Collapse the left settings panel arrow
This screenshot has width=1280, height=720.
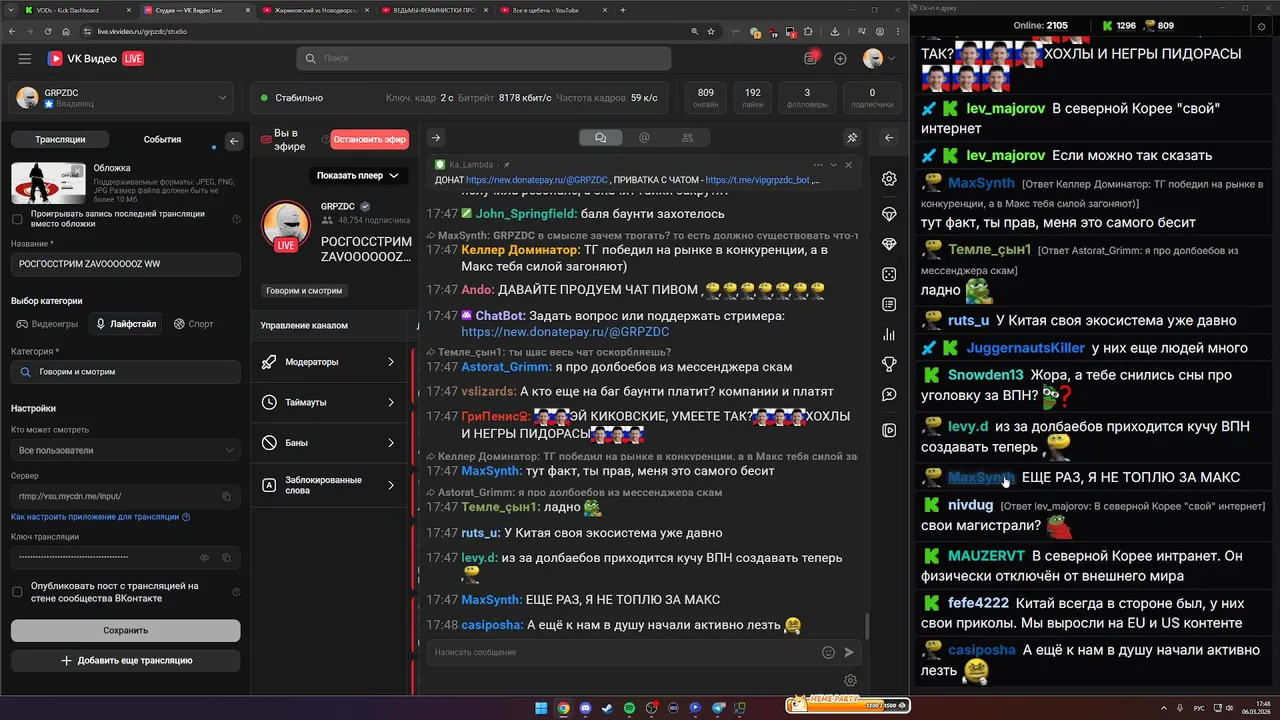pos(234,141)
